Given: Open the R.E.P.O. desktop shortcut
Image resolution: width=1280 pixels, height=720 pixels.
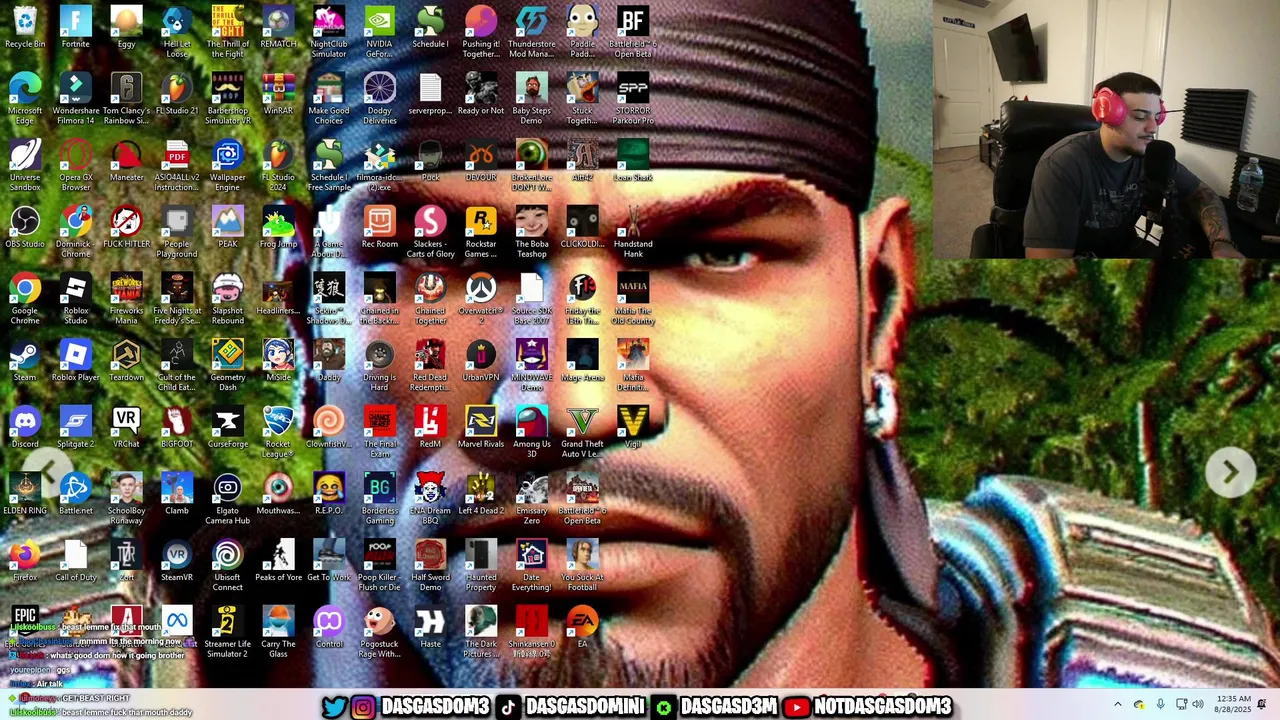Looking at the screenshot, I should coord(329,494).
